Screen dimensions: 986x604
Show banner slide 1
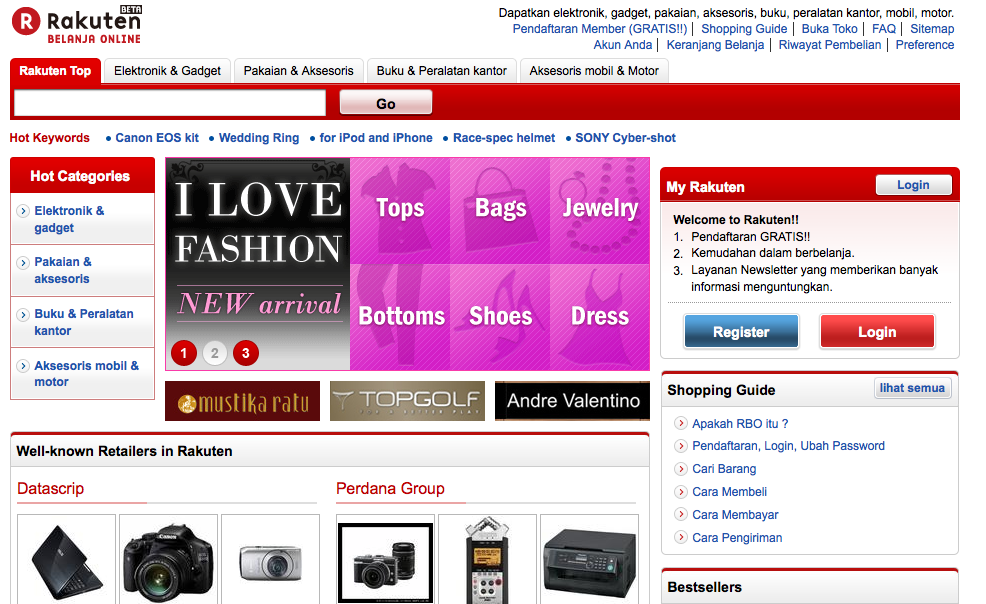coord(184,353)
